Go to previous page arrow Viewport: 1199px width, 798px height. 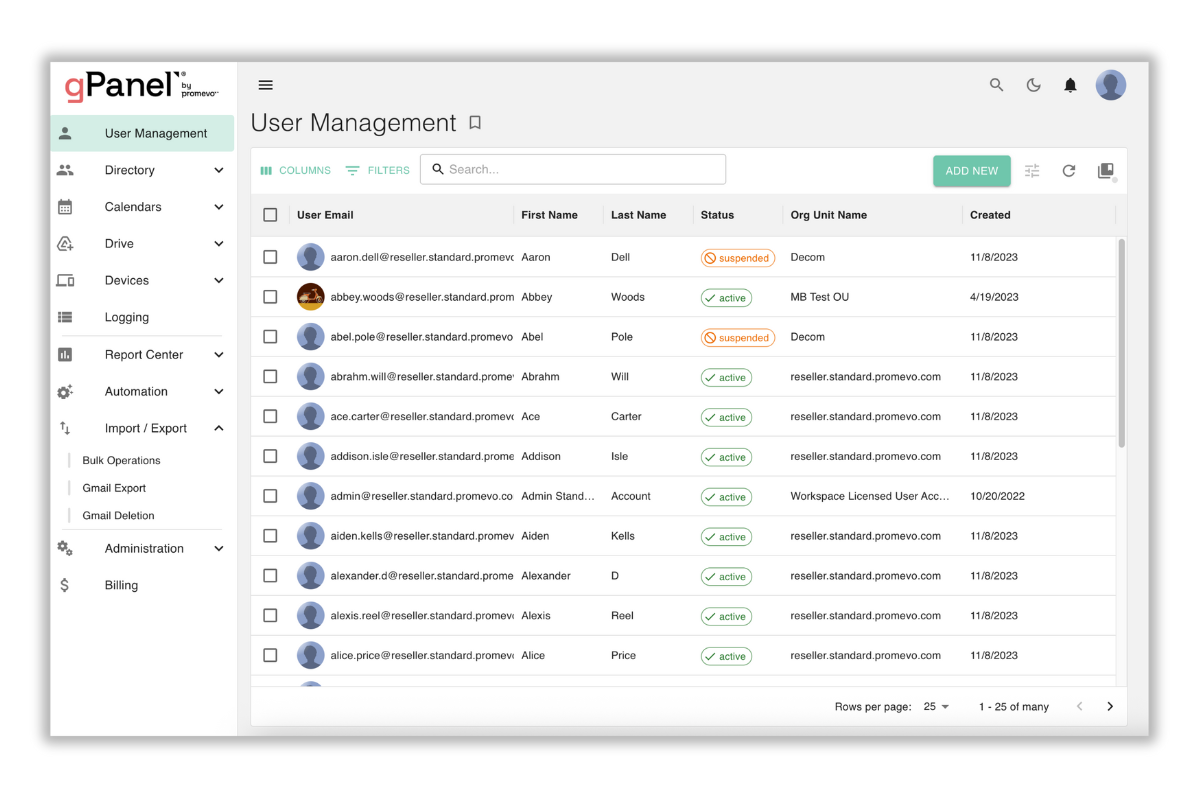tap(1079, 706)
